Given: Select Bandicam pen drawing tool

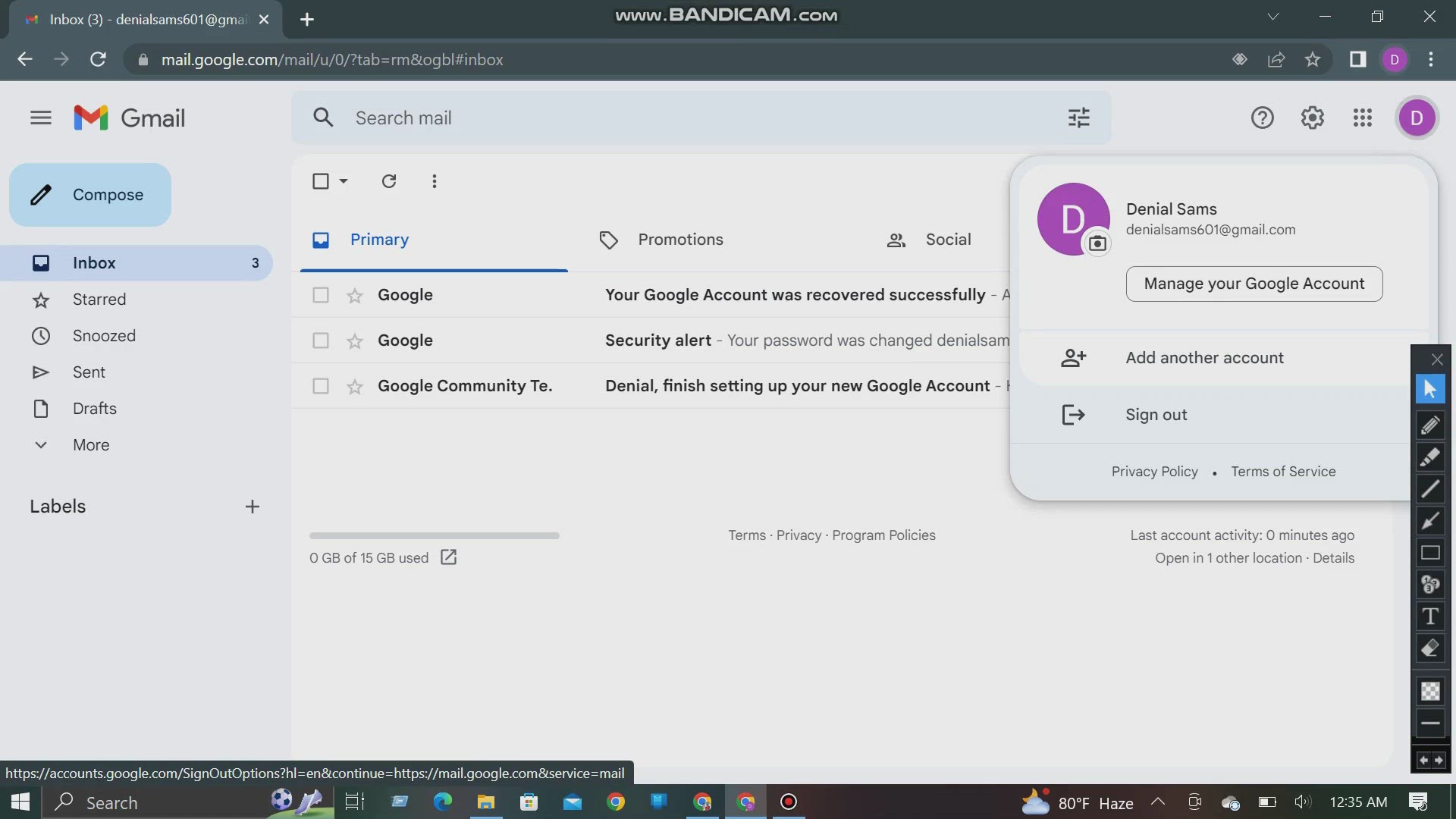Looking at the screenshot, I should (x=1430, y=425).
